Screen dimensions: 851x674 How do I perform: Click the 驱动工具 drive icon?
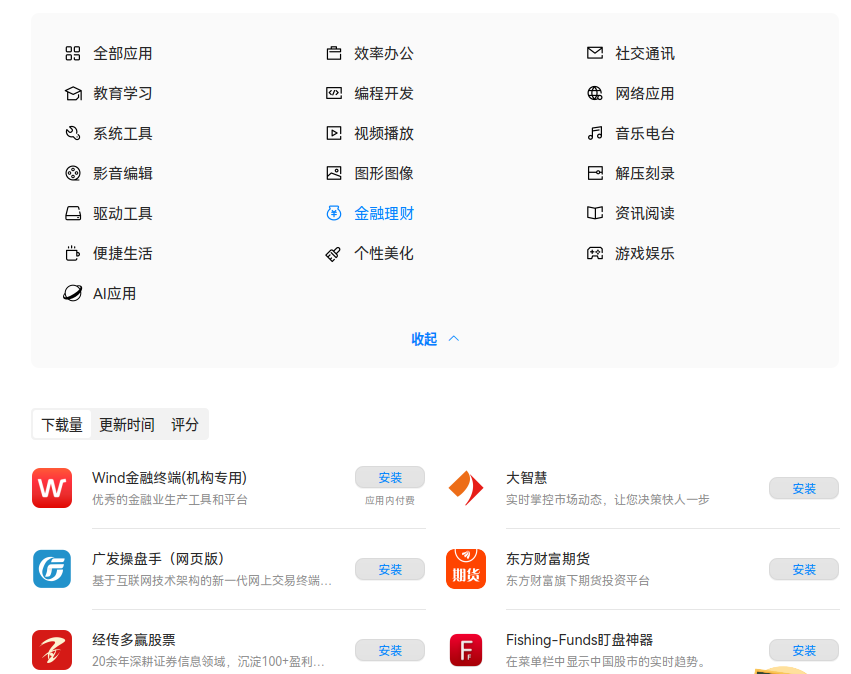pyautogui.click(x=73, y=213)
